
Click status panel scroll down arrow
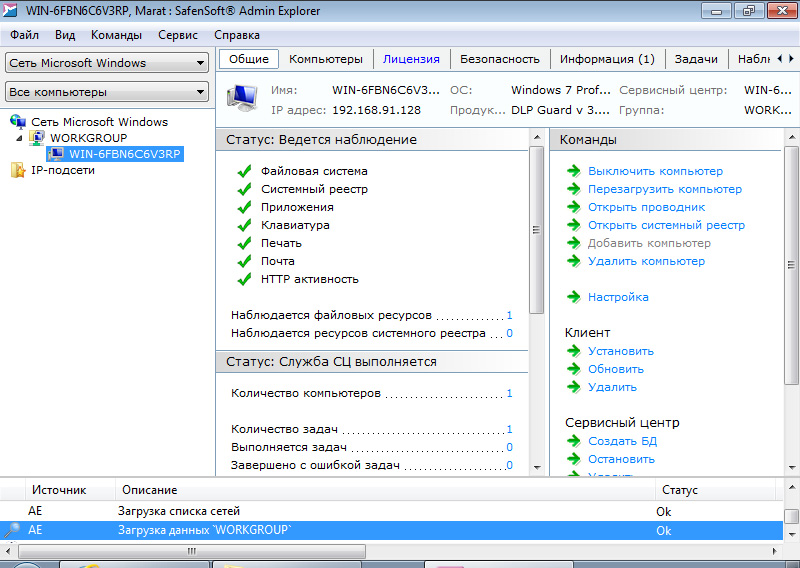click(x=537, y=467)
